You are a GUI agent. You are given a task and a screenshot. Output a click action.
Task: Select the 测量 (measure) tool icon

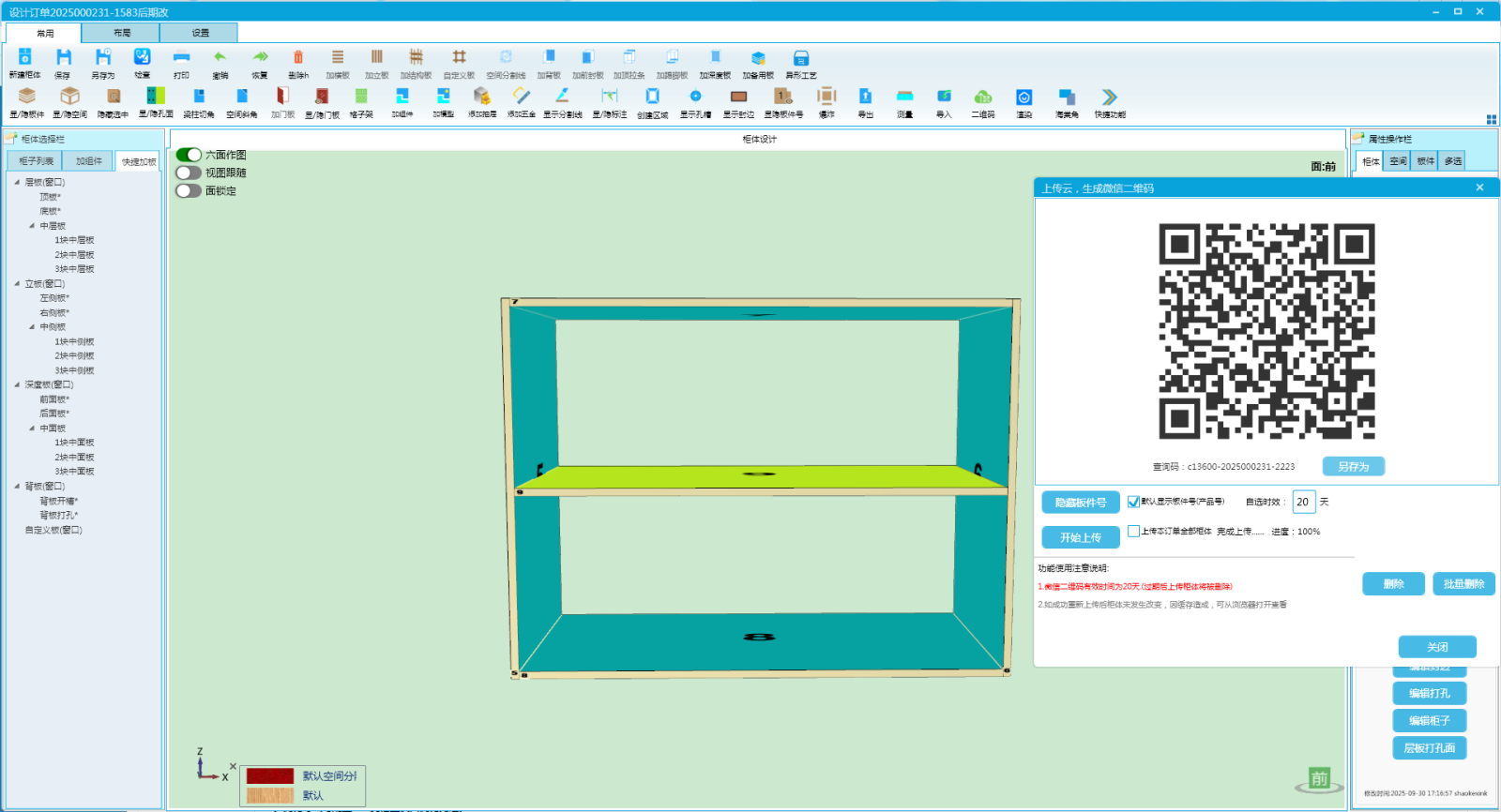[x=904, y=98]
